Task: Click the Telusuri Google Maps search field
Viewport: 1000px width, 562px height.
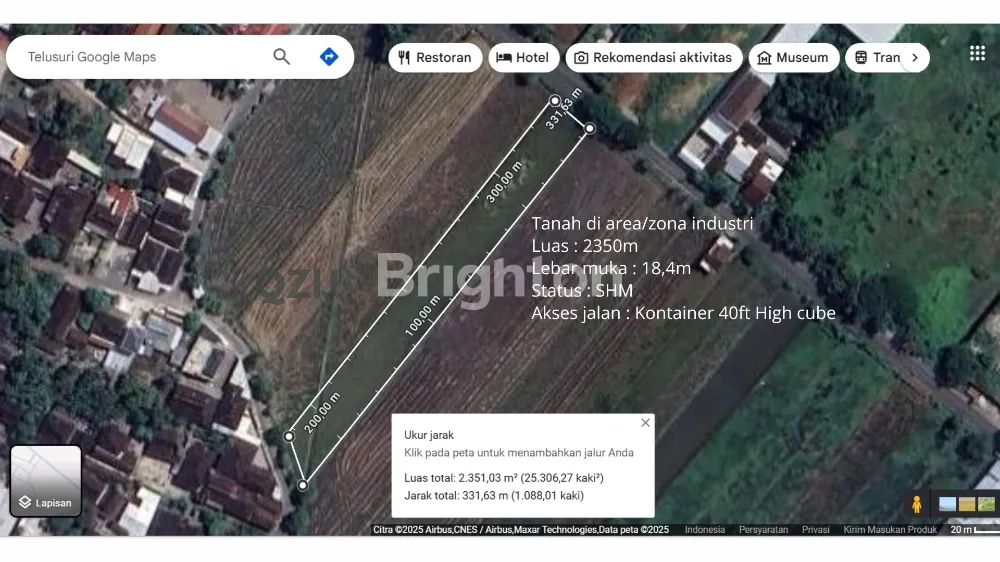Action: (140, 57)
